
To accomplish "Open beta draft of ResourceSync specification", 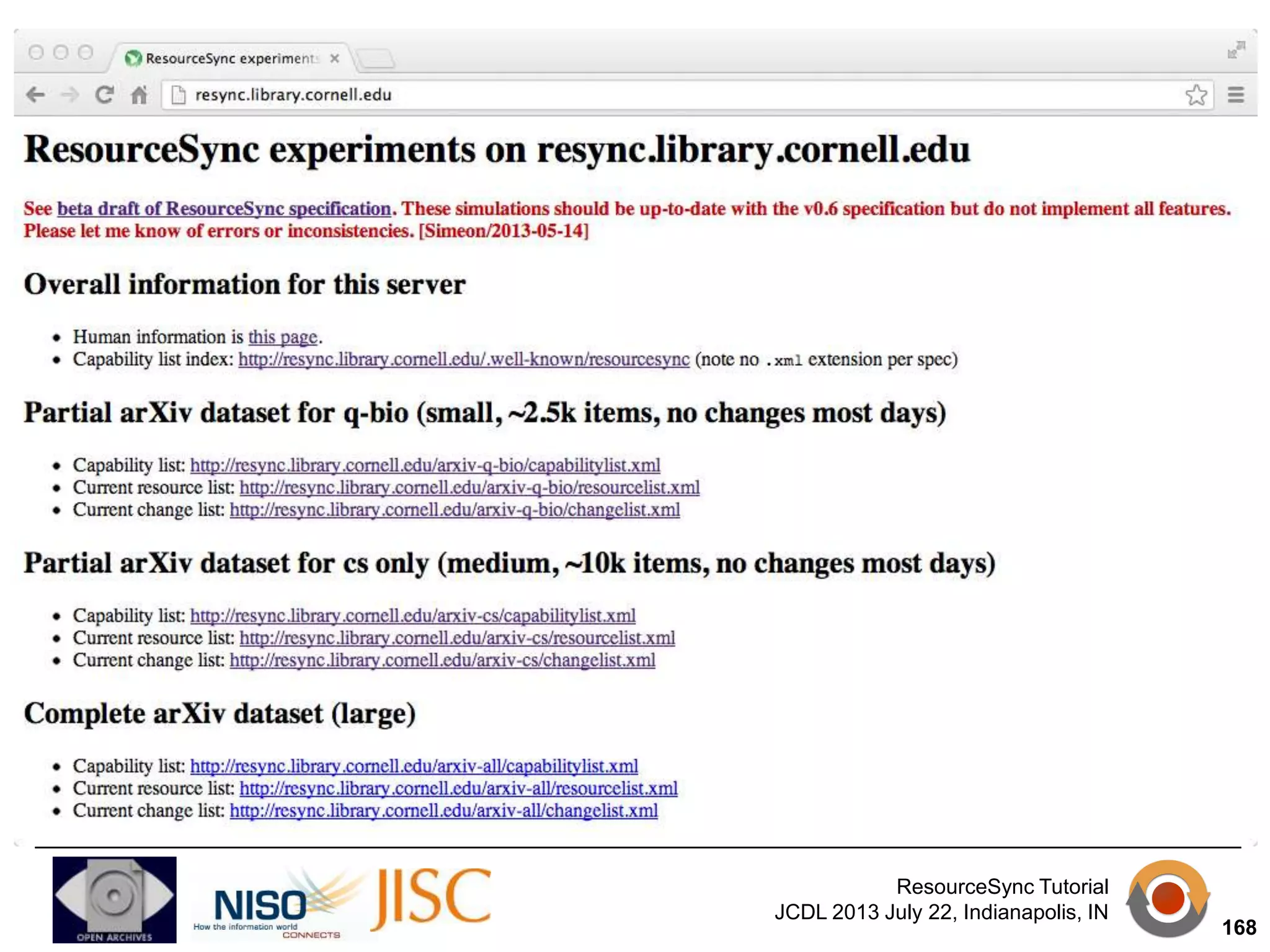I will (x=224, y=209).
